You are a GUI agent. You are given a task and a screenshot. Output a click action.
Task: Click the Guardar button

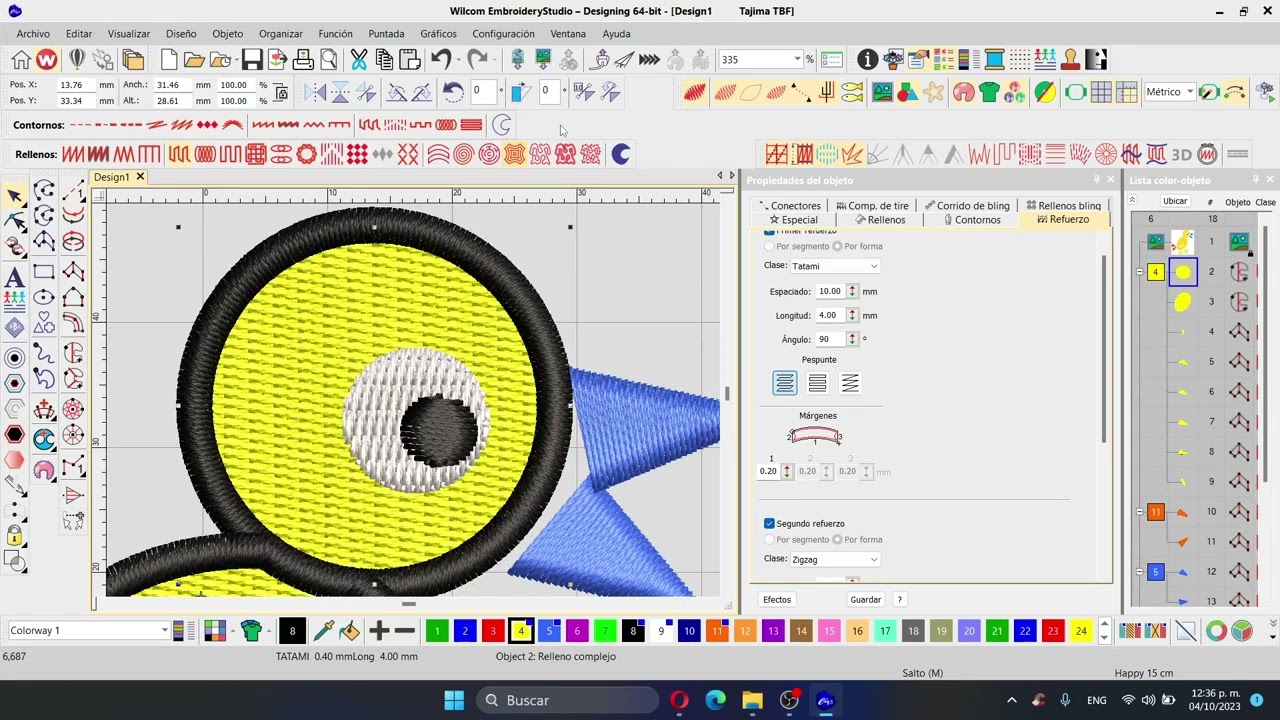[866, 600]
